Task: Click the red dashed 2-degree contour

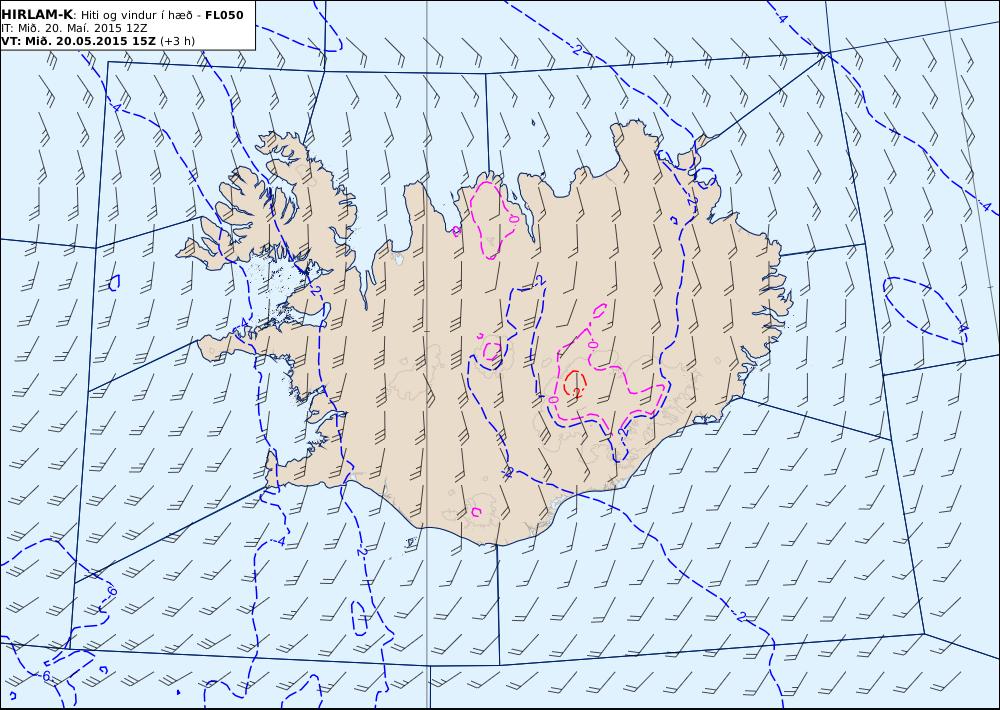Action: click(575, 383)
